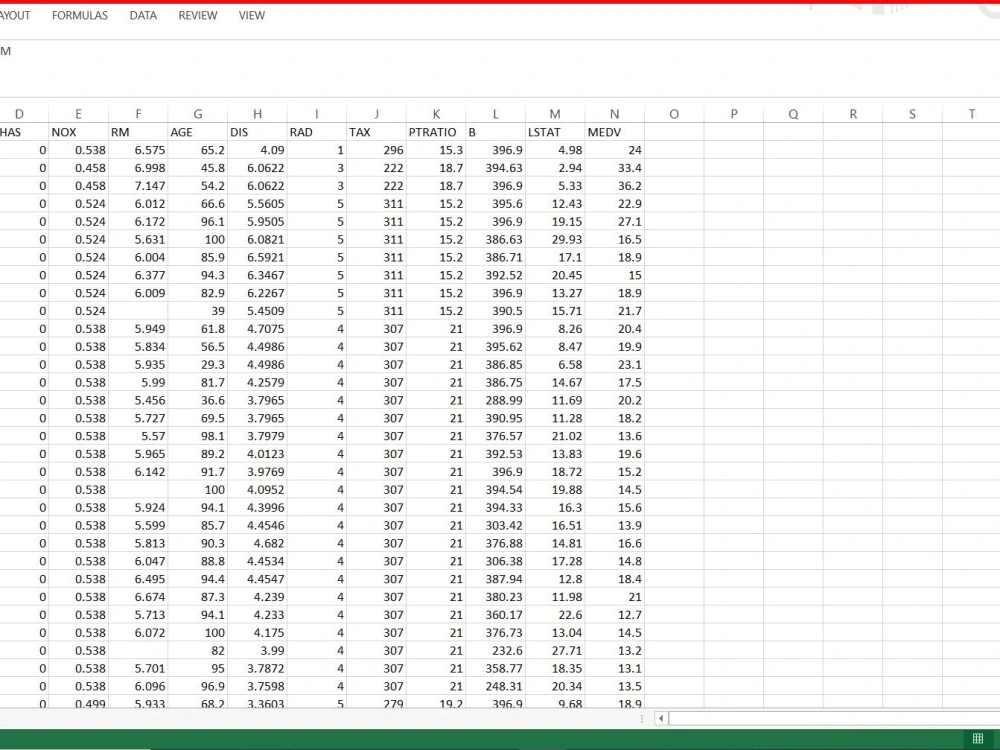Select column K header
The height and width of the screenshot is (750, 1000).
[436, 114]
